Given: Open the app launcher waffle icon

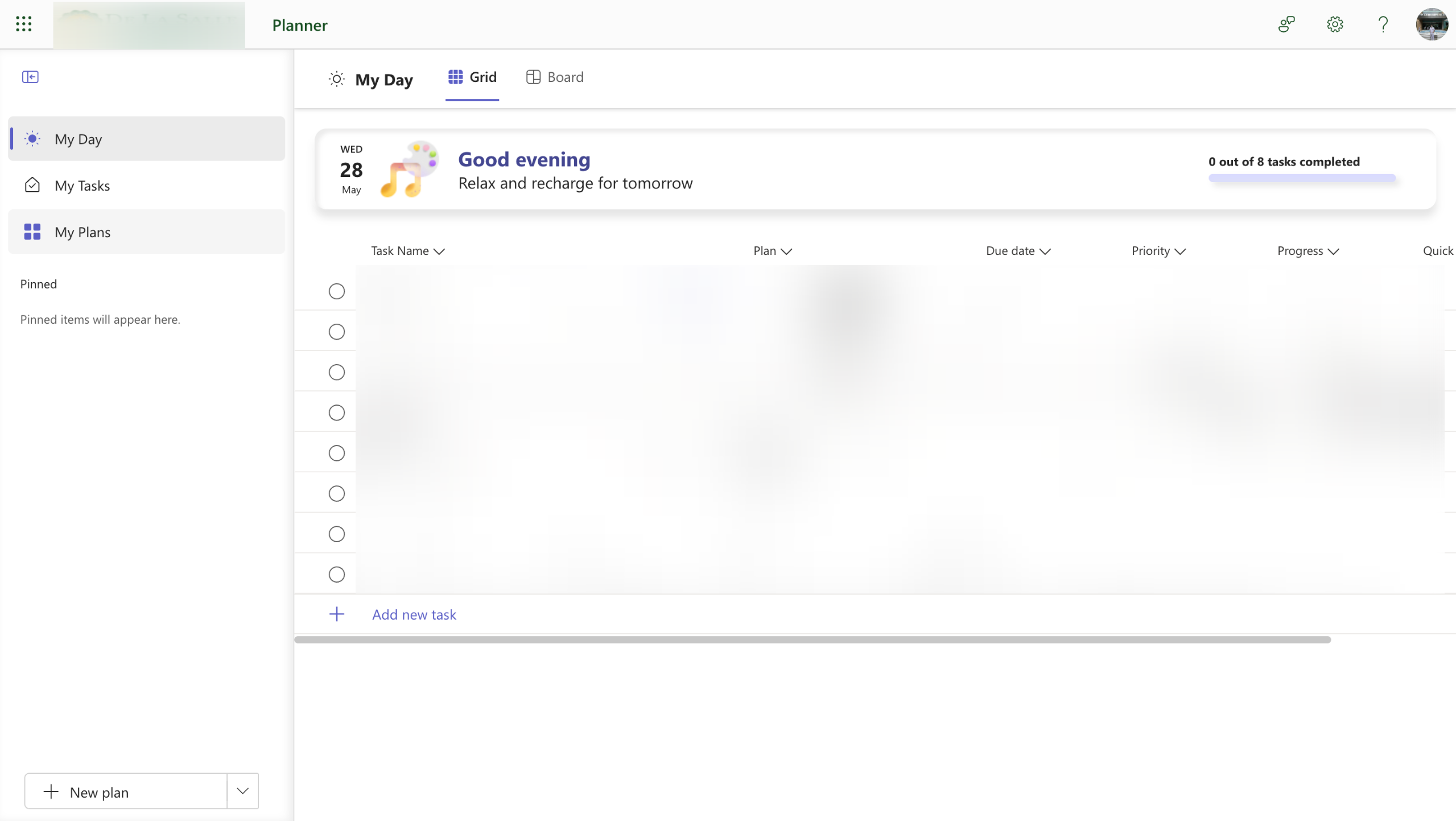Looking at the screenshot, I should tap(23, 24).
